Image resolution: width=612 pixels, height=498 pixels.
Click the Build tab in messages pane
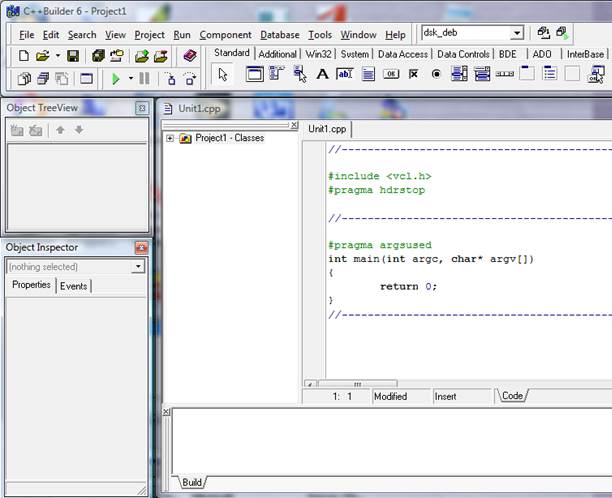[191, 482]
